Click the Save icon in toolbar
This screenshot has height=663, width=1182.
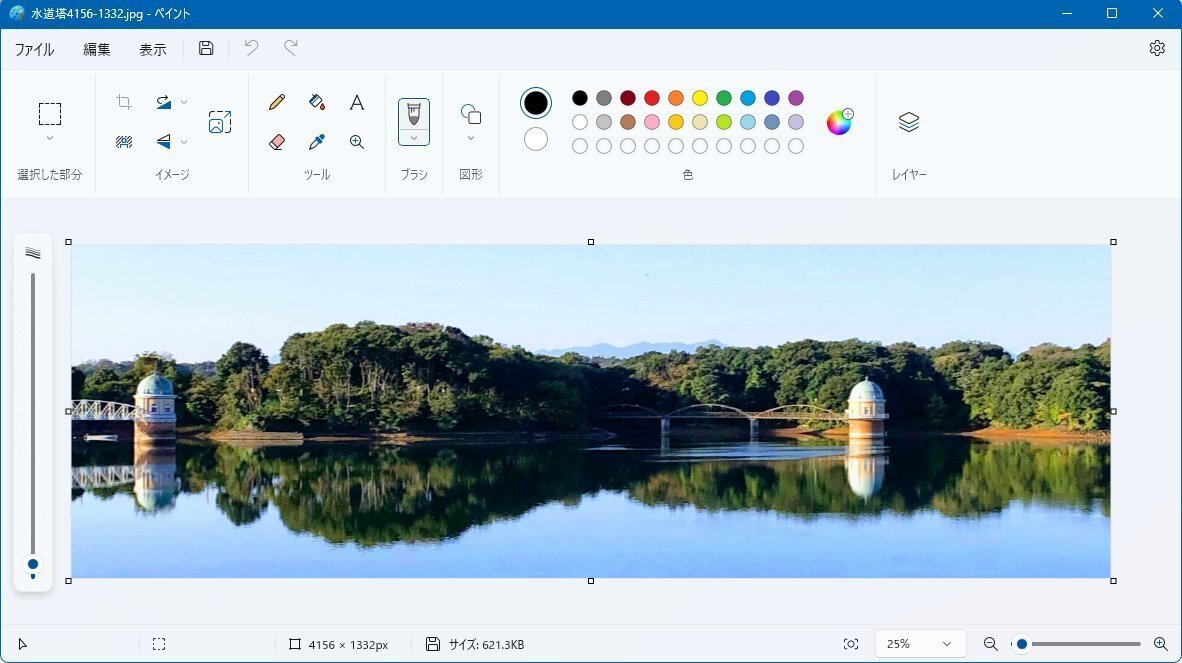(206, 48)
